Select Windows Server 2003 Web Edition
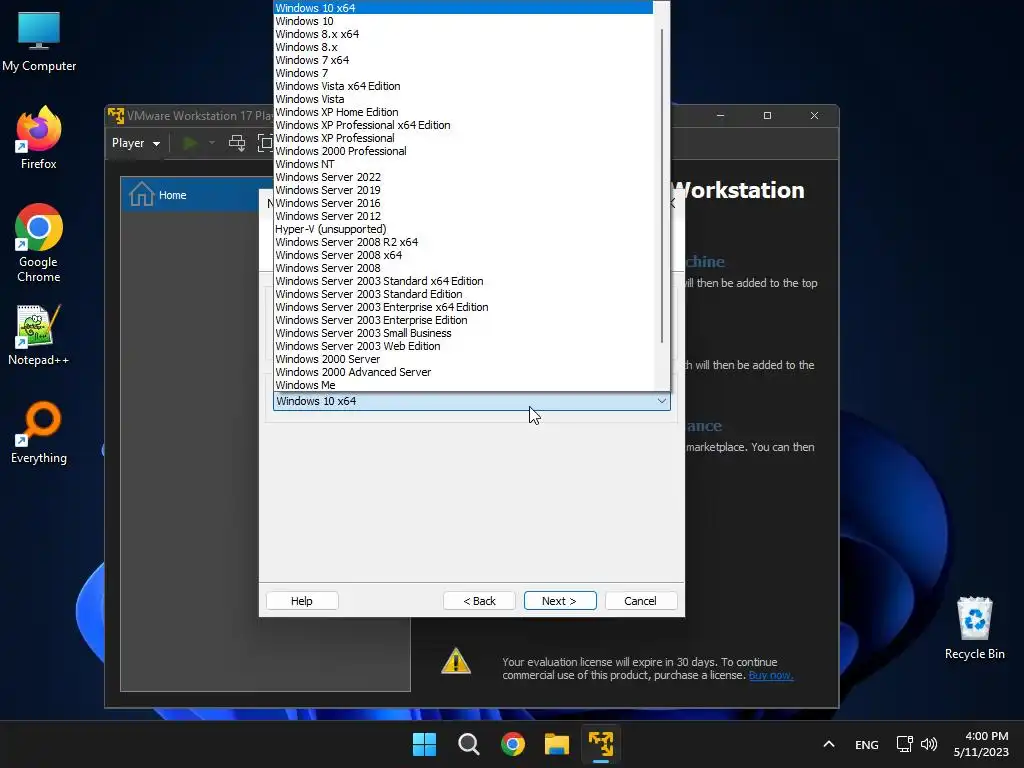 [463, 346]
